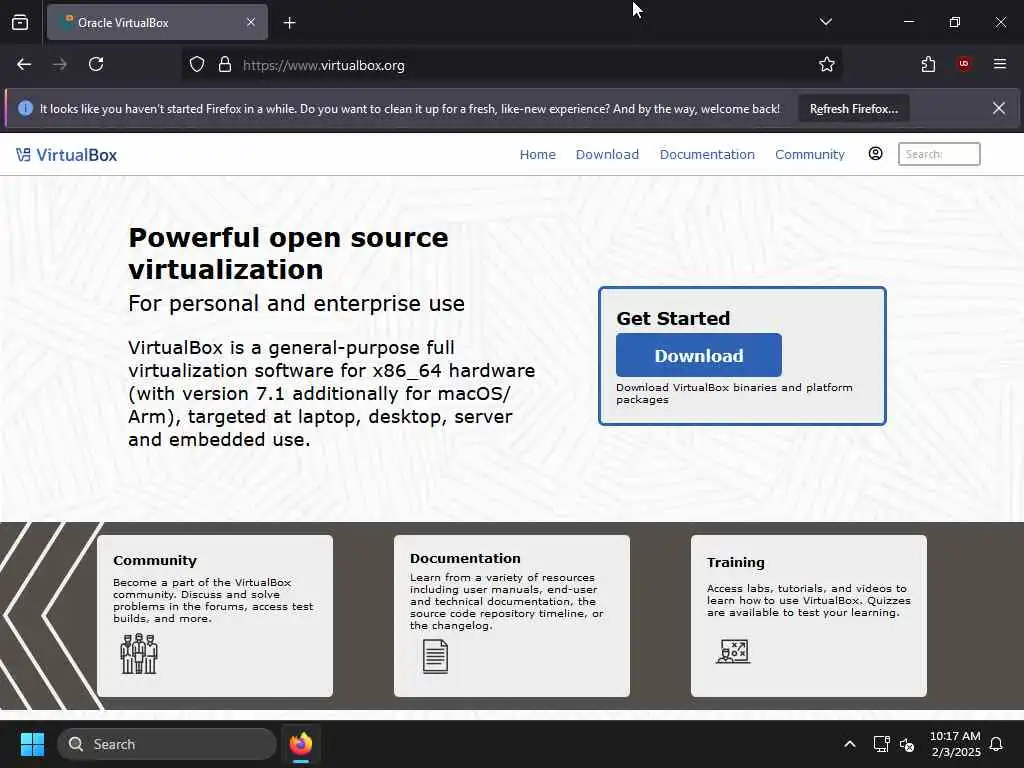1024x768 pixels.
Task: Click 'For personal and enterprise use' subtitle
Action: click(x=296, y=304)
